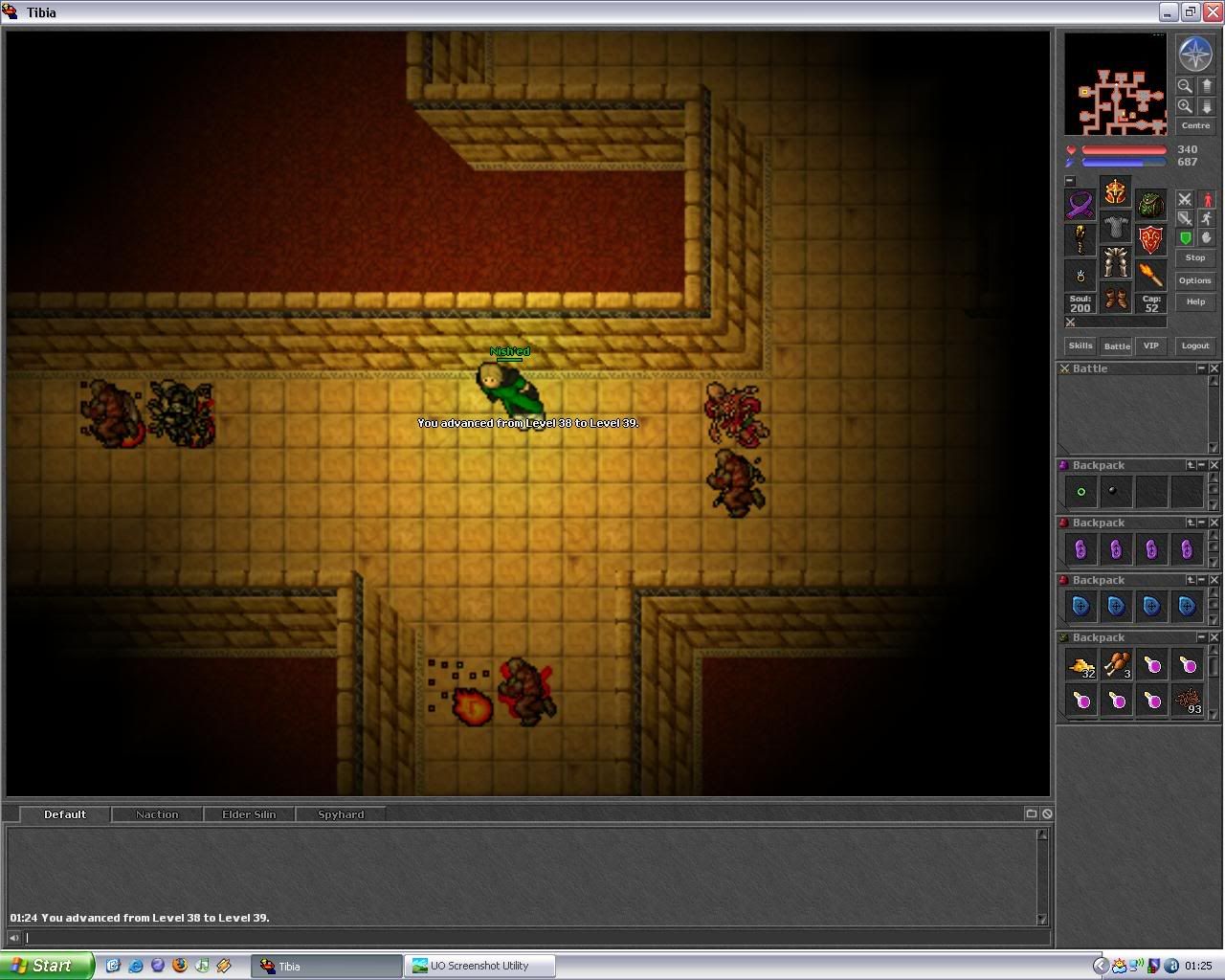Open the Options menu button
Screen dimensions: 1225x980
pyautogui.click(x=1195, y=280)
